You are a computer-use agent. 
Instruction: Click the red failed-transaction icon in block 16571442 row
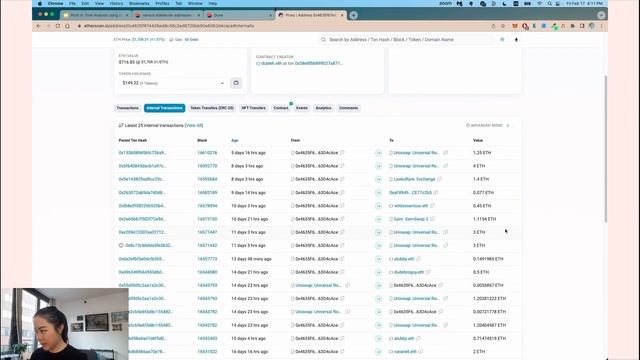point(121,246)
